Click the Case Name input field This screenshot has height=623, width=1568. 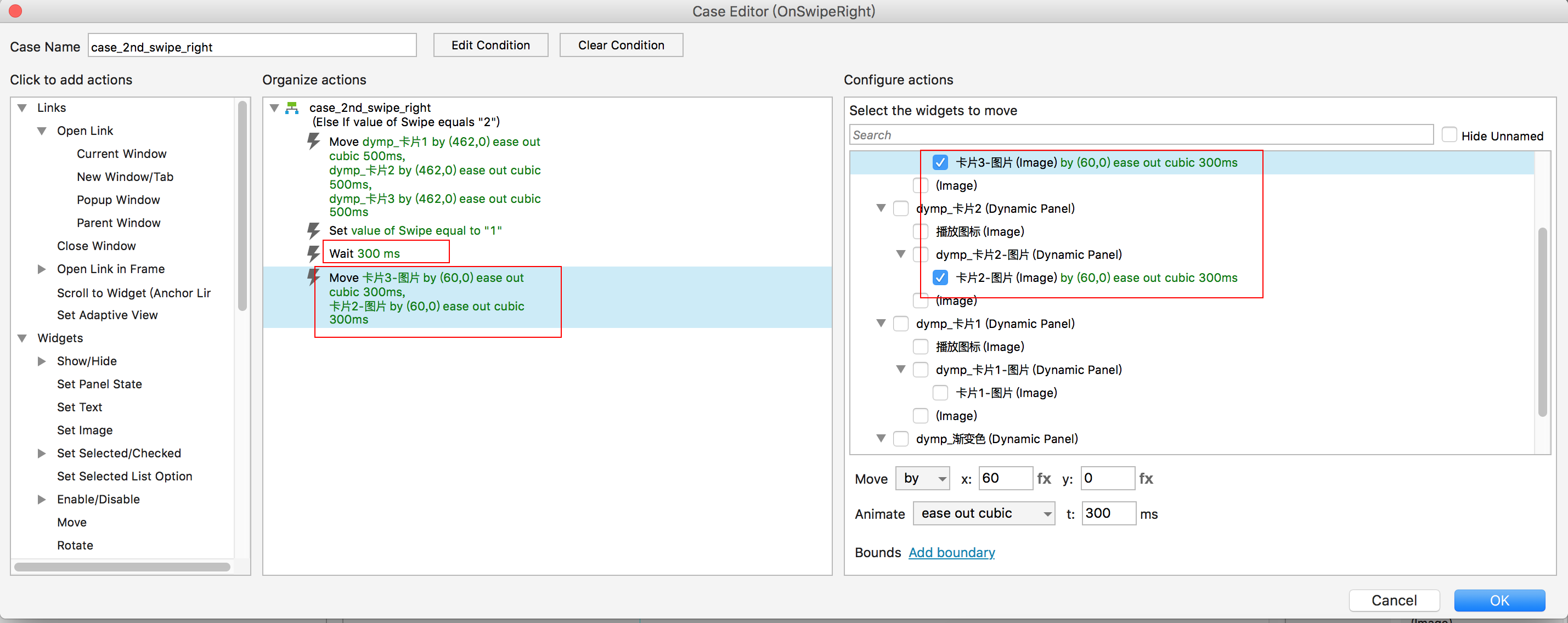(251, 46)
